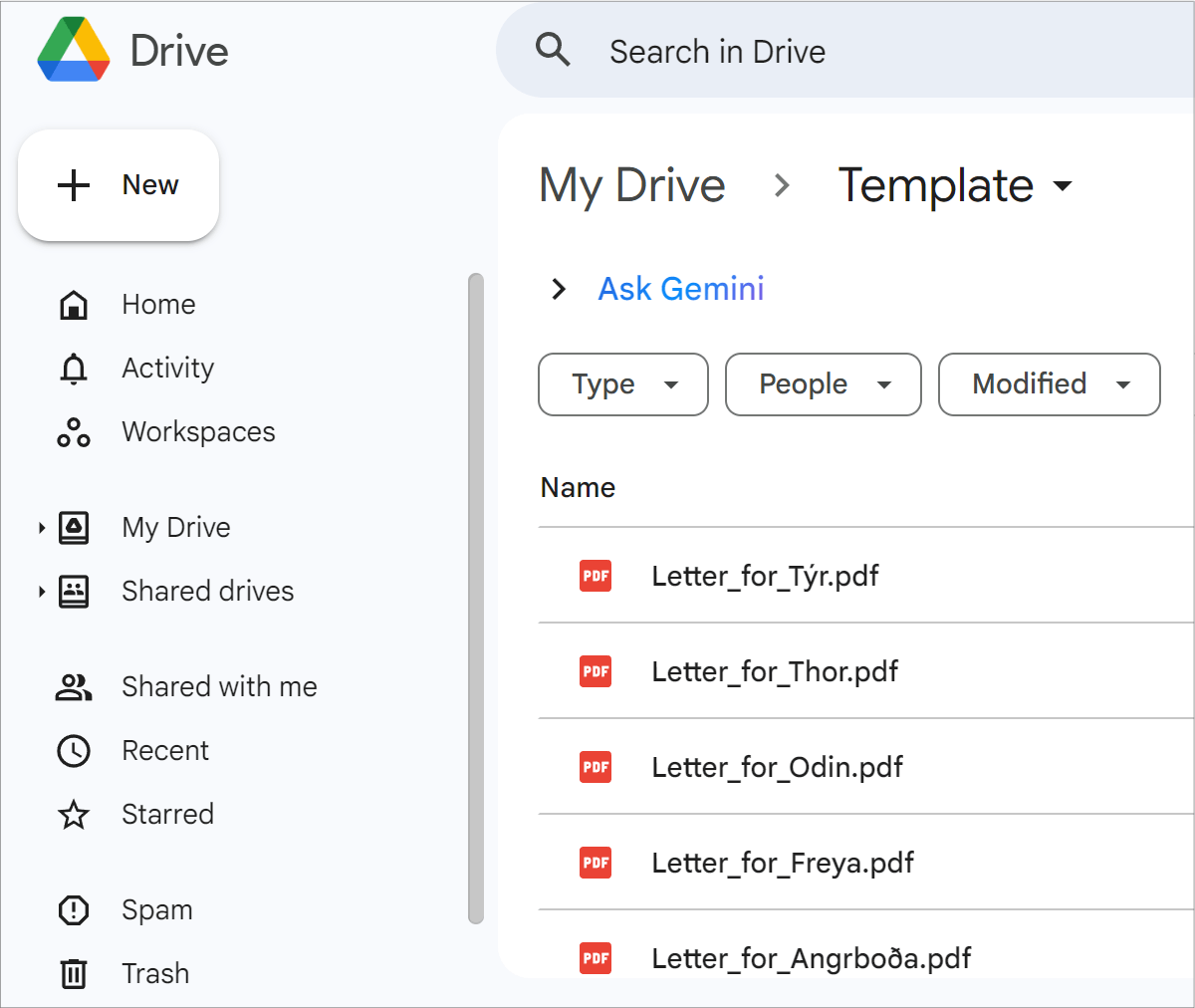Screen dimensions: 1195x1008
Task: Click the plus icon on New button
Action: (x=74, y=185)
